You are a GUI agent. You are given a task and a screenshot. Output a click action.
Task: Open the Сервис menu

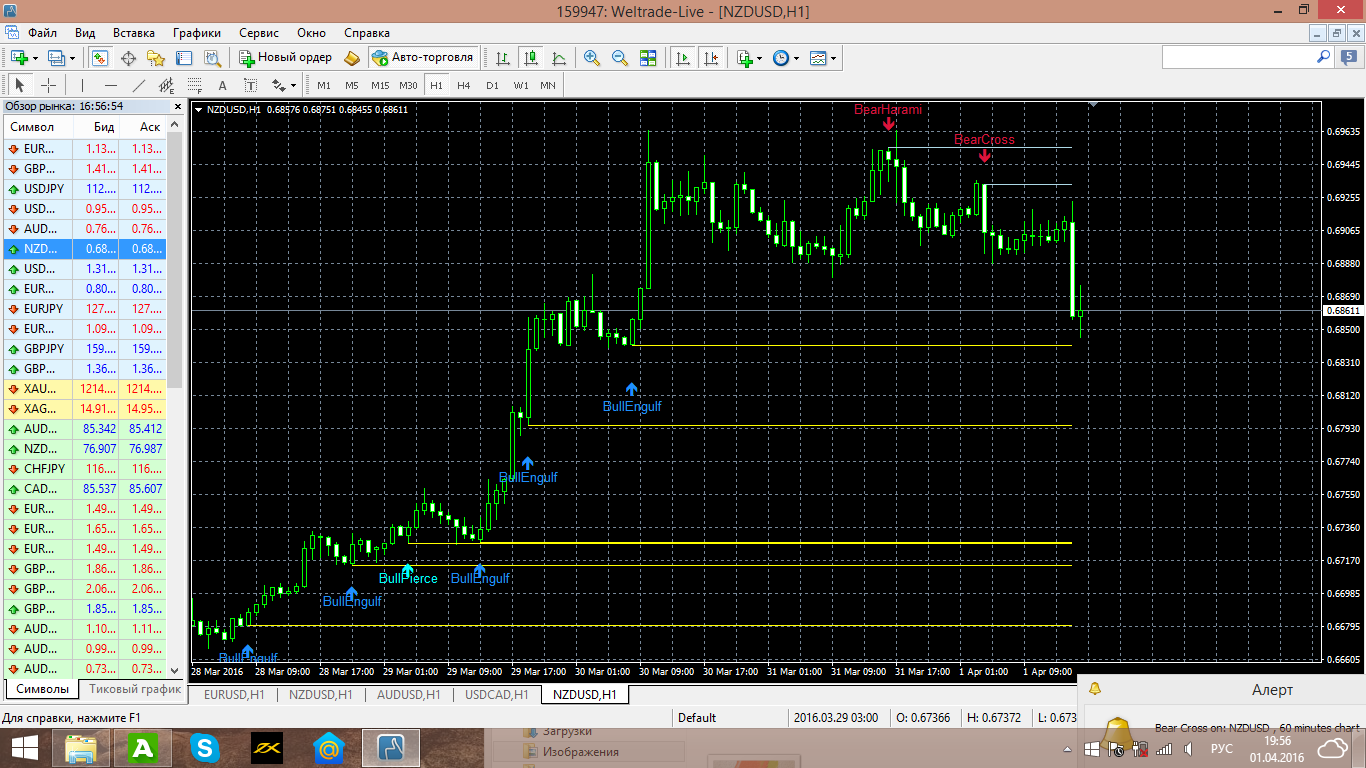point(259,33)
